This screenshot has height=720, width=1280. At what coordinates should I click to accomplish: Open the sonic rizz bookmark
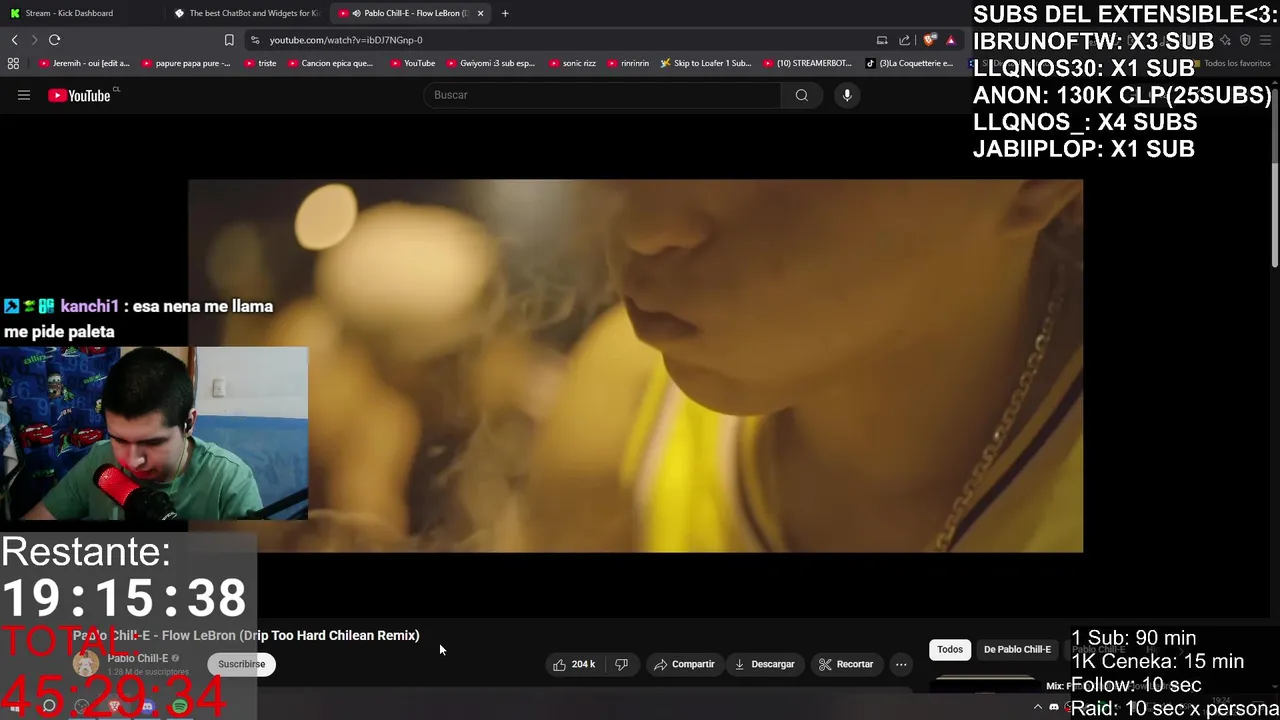572,63
